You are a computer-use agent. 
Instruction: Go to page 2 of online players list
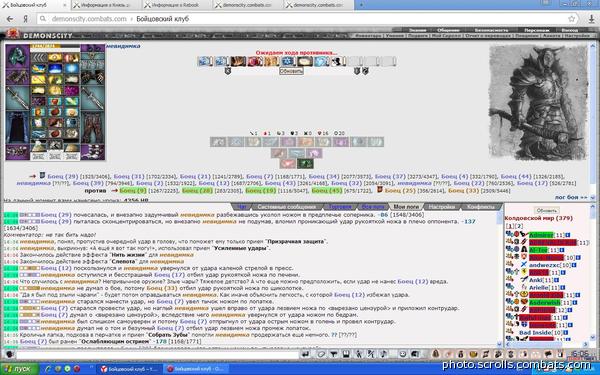tap(519, 226)
